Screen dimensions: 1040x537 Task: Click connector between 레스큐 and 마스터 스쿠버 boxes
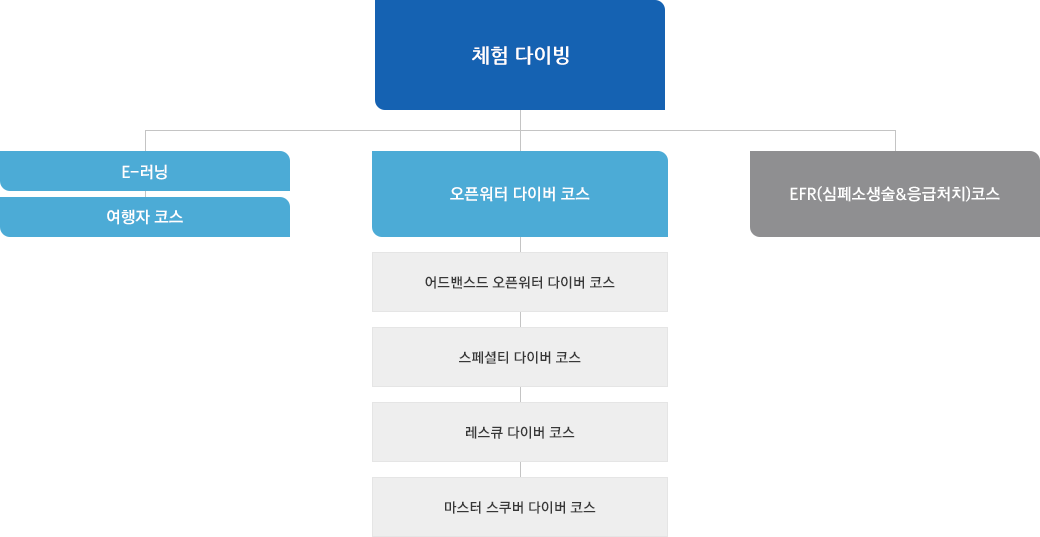(x=520, y=469)
